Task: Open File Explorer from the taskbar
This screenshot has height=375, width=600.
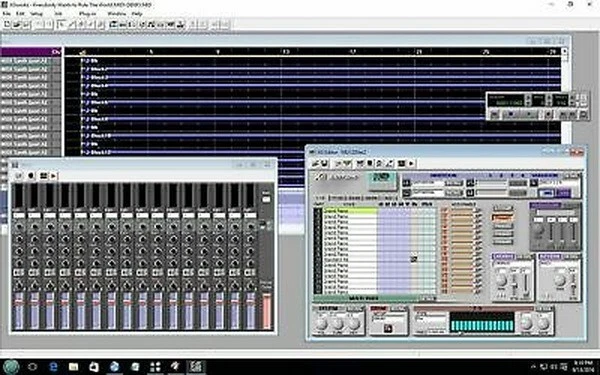Action: pyautogui.click(x=73, y=367)
